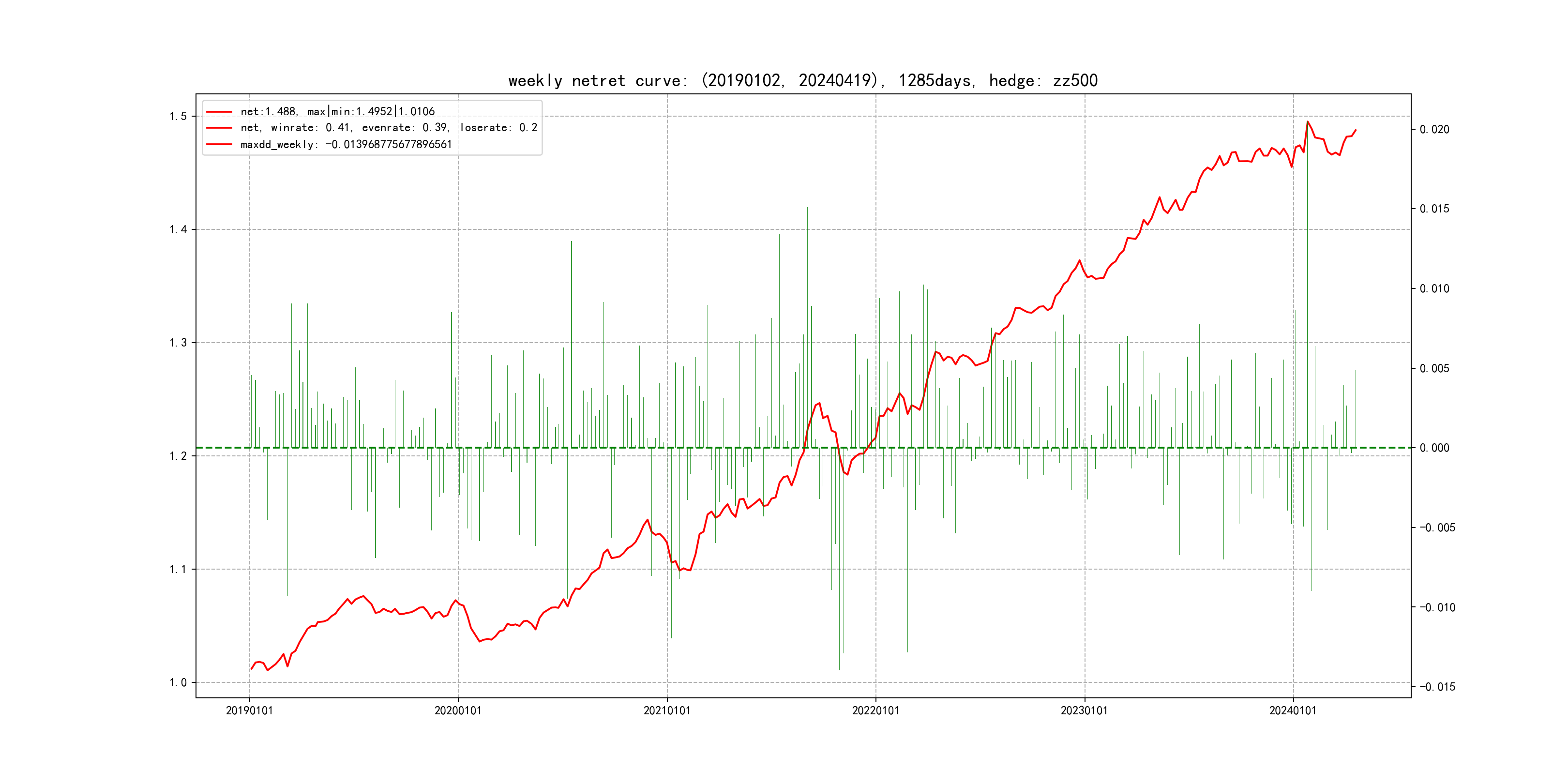The height and width of the screenshot is (784, 1568).
Task: Click the red line swatch beside maxdd_weekly
Action: pyautogui.click(x=219, y=144)
